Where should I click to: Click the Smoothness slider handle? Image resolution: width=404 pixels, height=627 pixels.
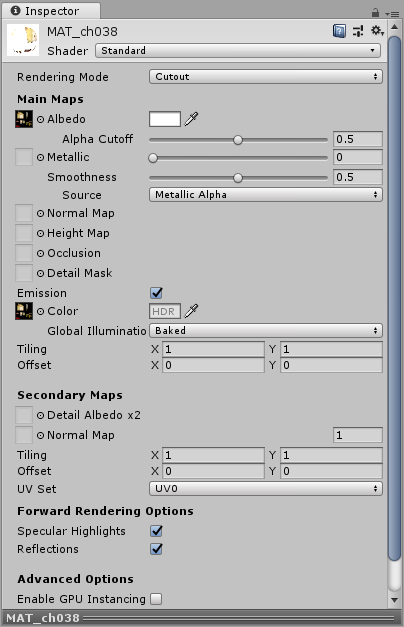click(x=238, y=178)
